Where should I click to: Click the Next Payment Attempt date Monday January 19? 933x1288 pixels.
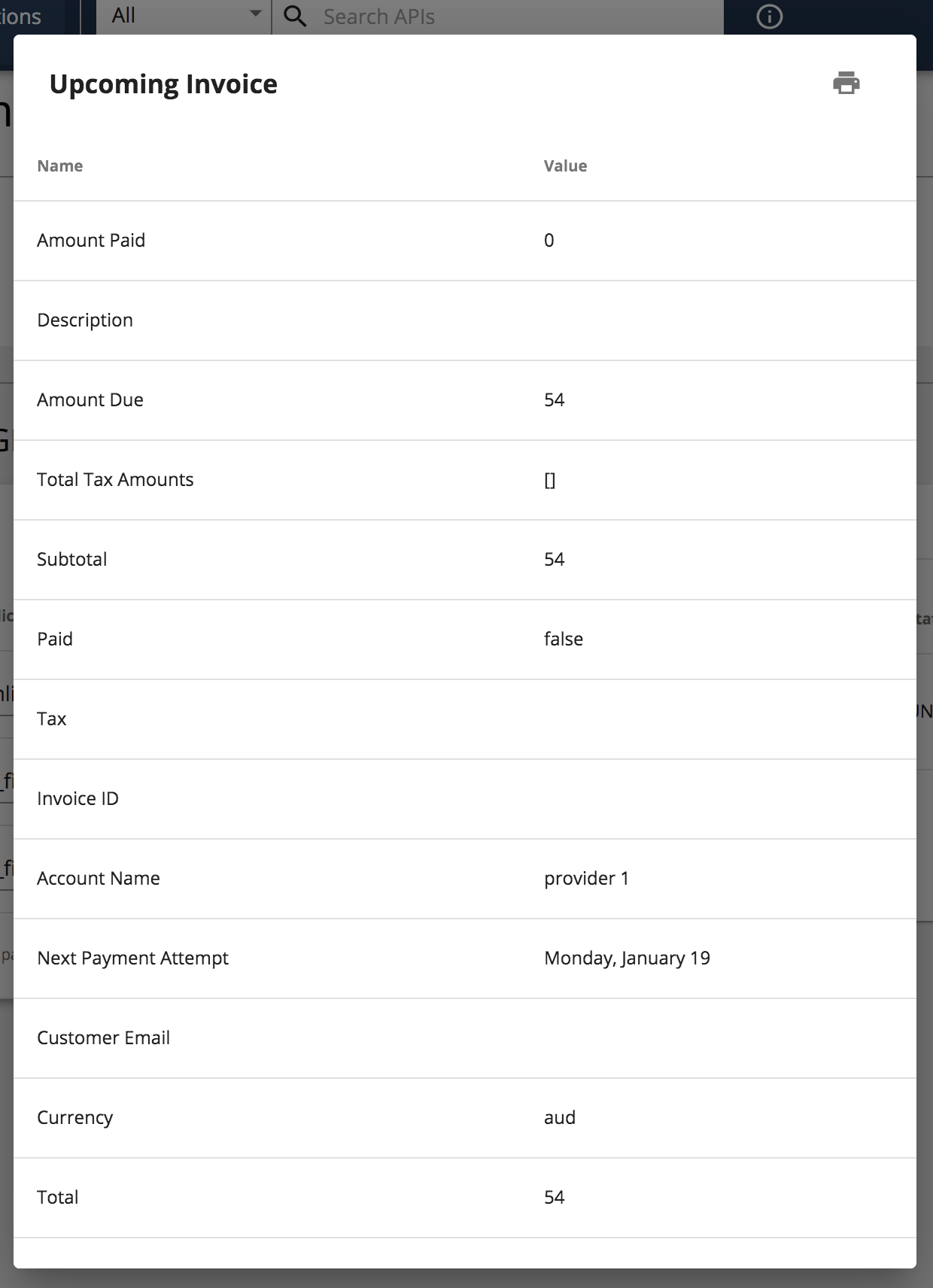[x=628, y=958]
